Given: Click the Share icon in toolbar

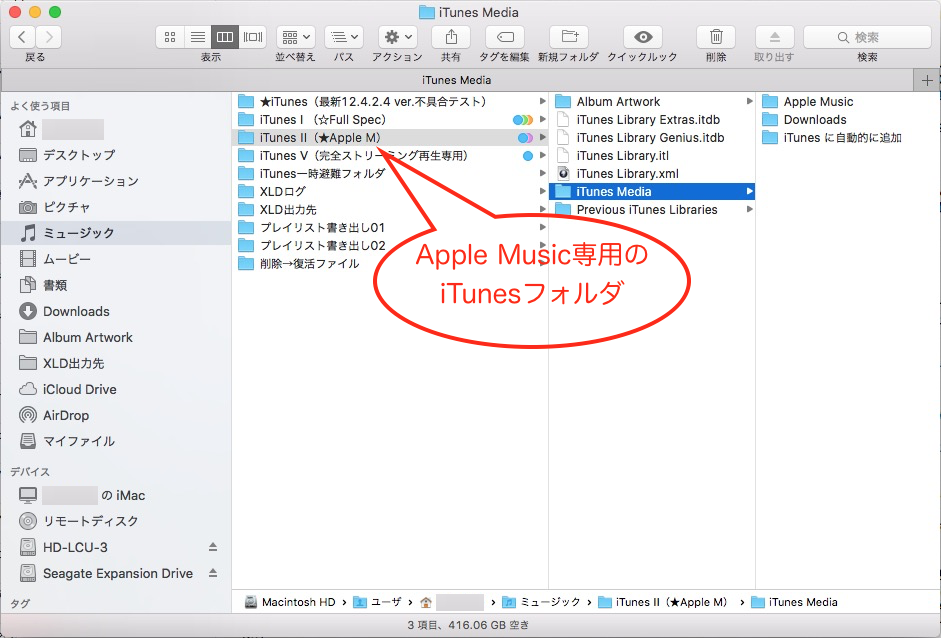Looking at the screenshot, I should pyautogui.click(x=451, y=37).
